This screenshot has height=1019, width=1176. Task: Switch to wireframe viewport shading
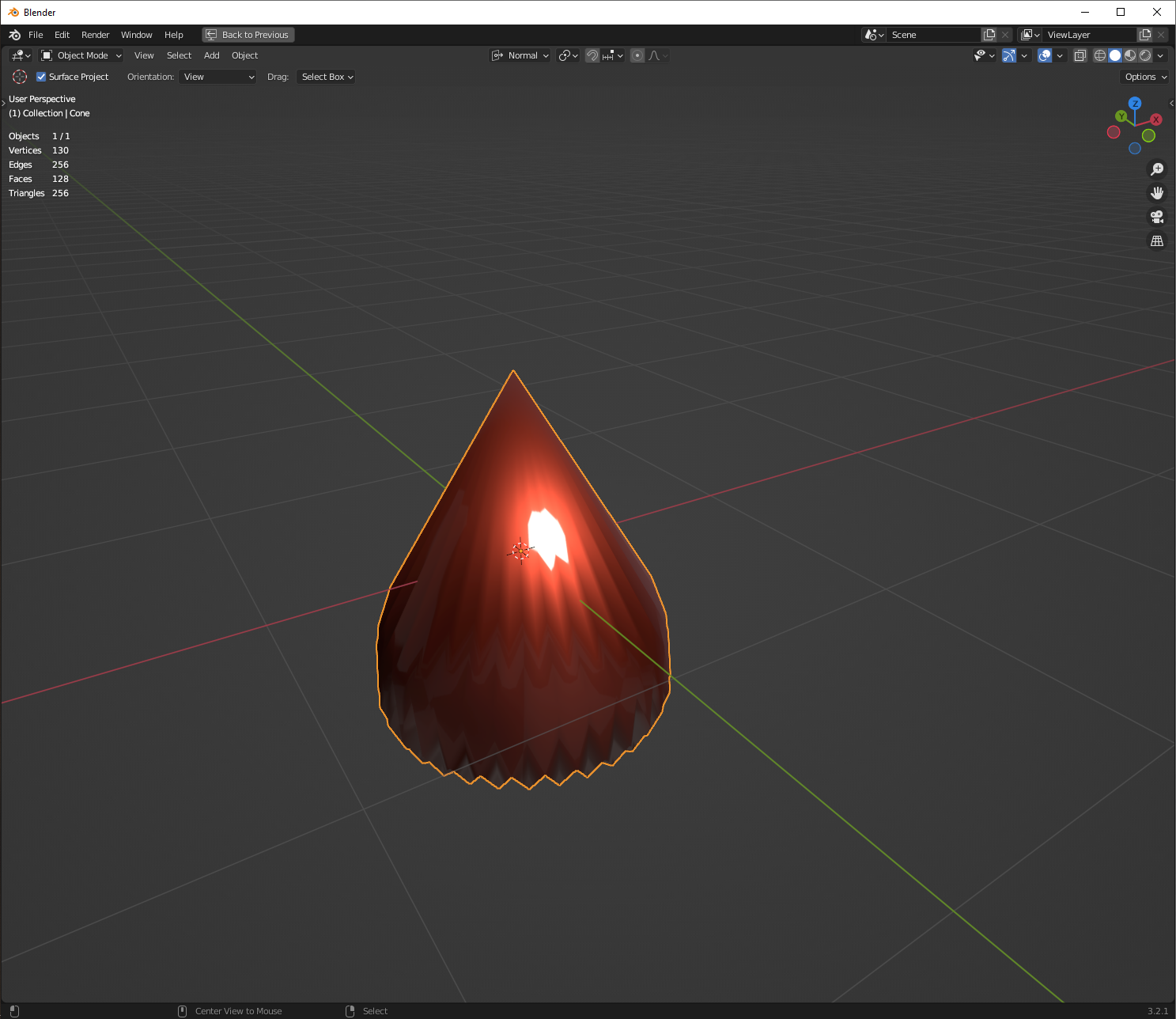click(1100, 55)
